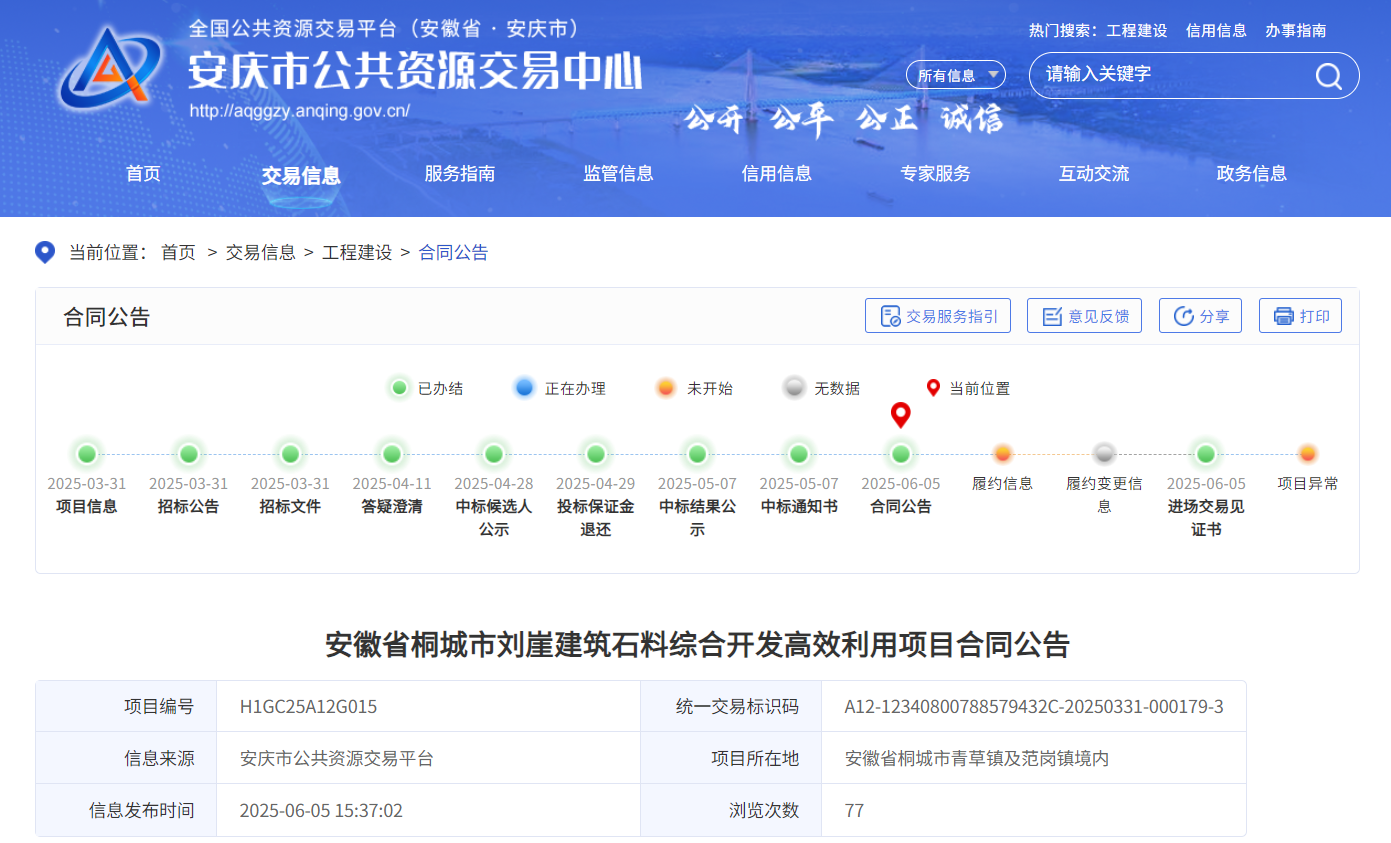Viewport: 1391px width, 843px height.
Task: Click the 意见反馈 feedback button
Action: [1084, 316]
